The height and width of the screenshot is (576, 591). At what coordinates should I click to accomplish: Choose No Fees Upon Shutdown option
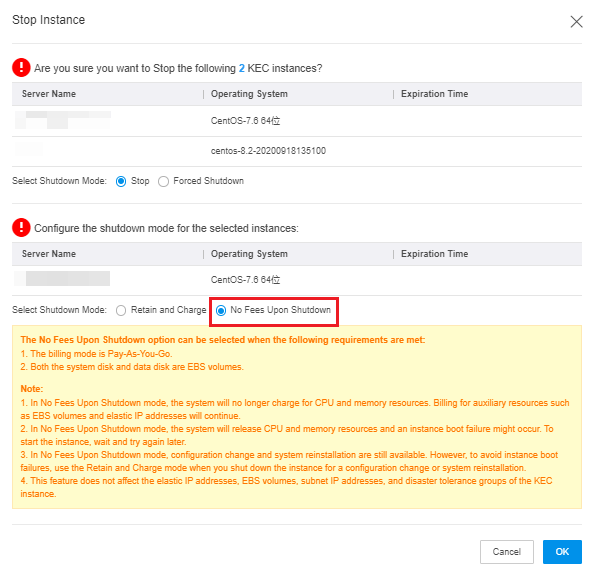click(221, 310)
